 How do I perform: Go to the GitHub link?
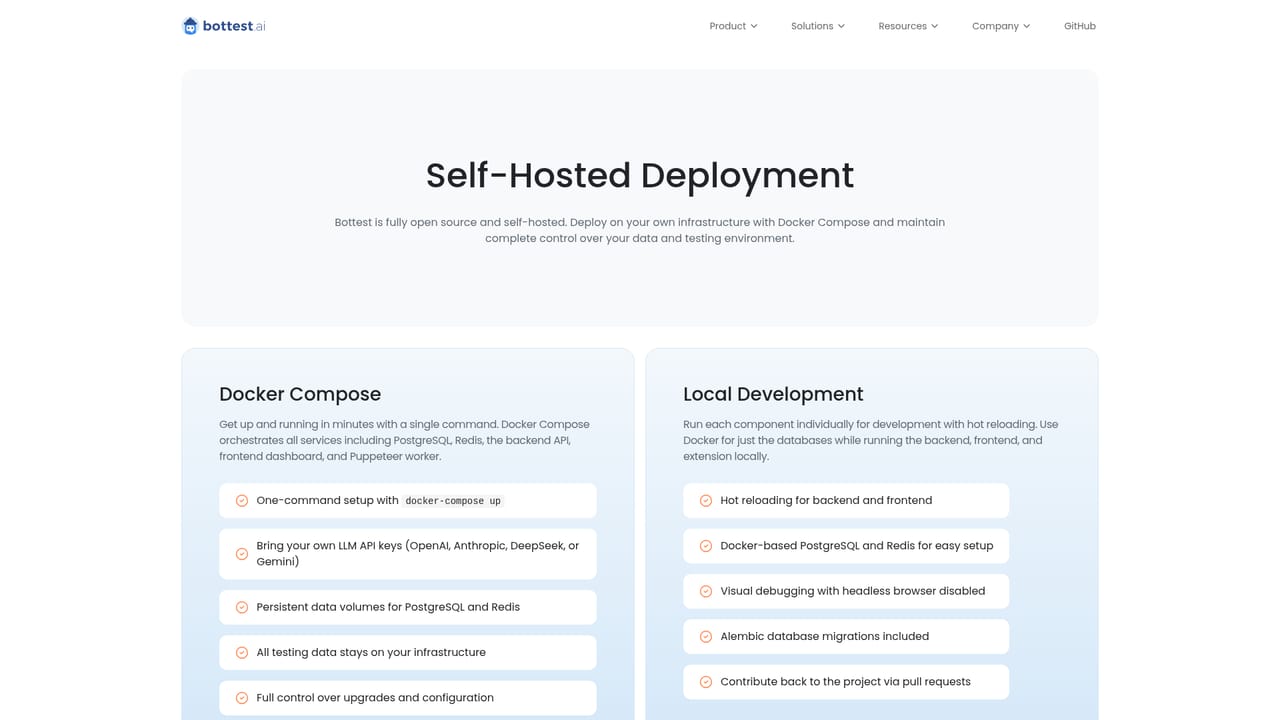[1080, 26]
